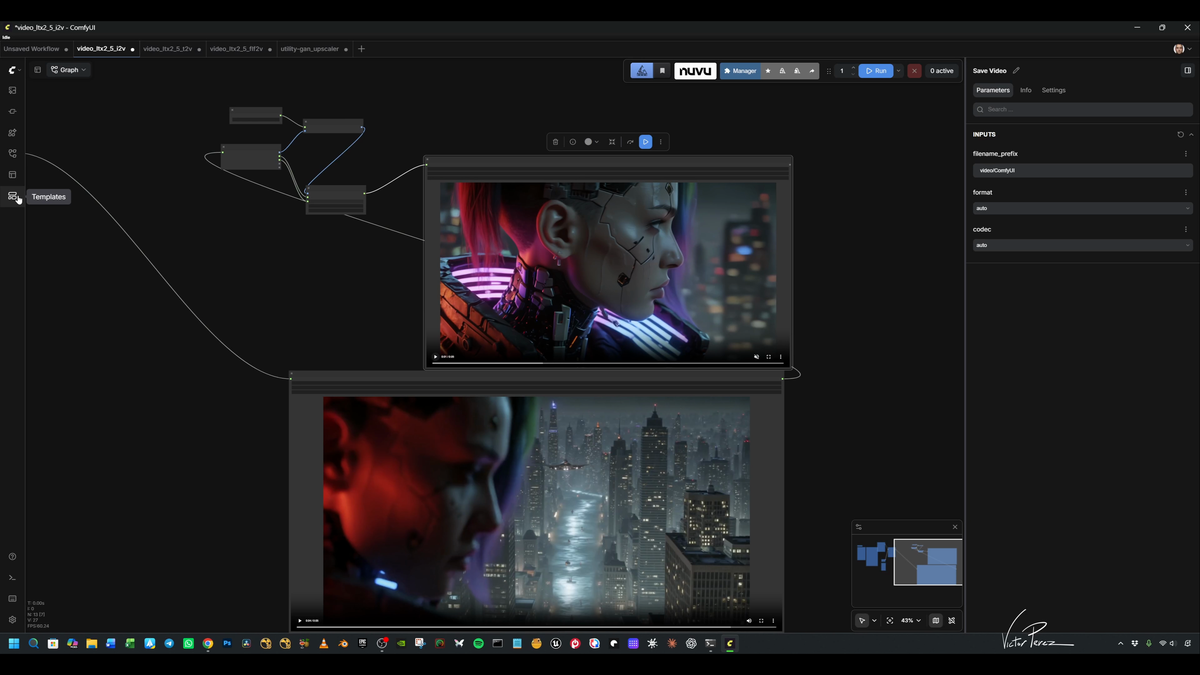Screen dimensions: 1200x675
Task: Open the node color picker dropdown
Action: (x=591, y=142)
